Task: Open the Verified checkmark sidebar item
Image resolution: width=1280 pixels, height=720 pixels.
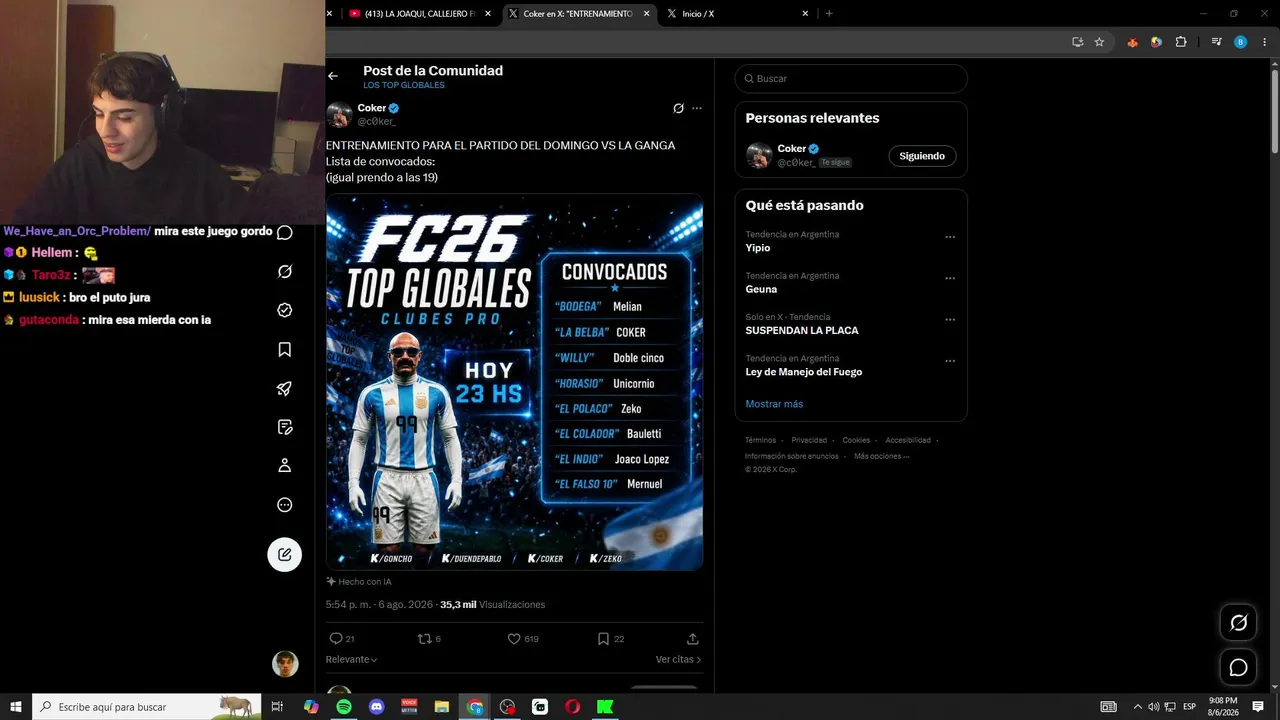Action: pyautogui.click(x=285, y=310)
